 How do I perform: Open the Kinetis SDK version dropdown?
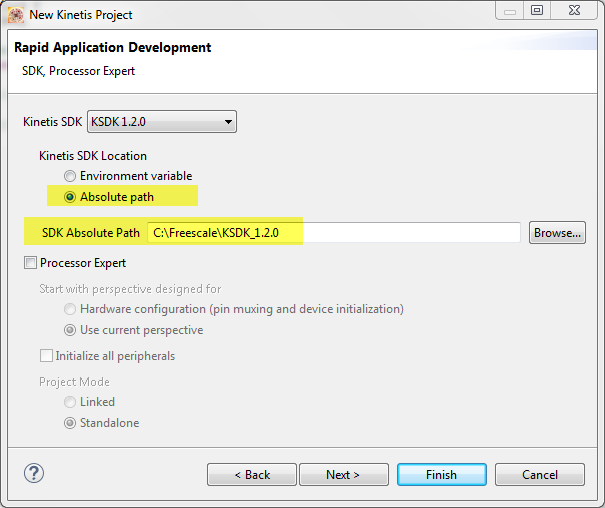point(162,122)
